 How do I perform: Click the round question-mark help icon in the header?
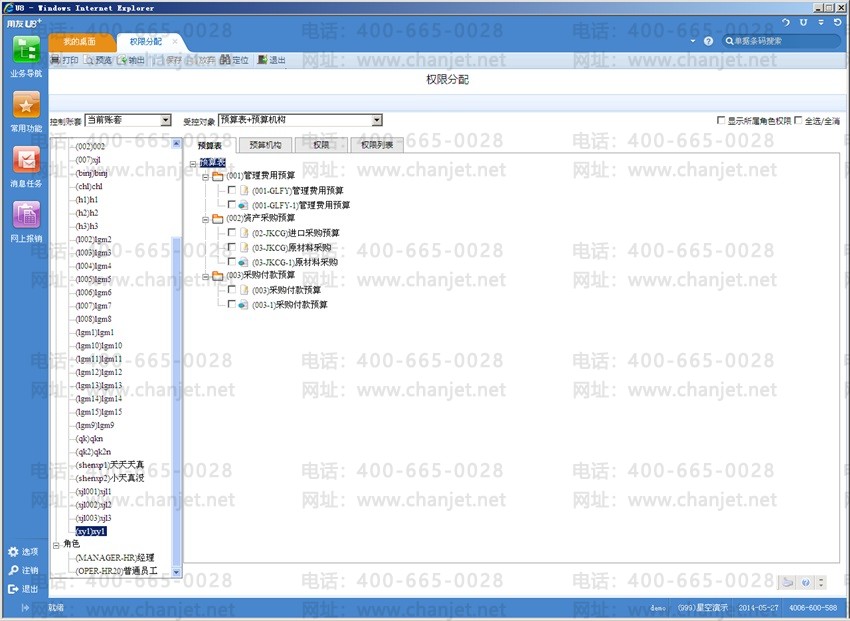pos(708,41)
